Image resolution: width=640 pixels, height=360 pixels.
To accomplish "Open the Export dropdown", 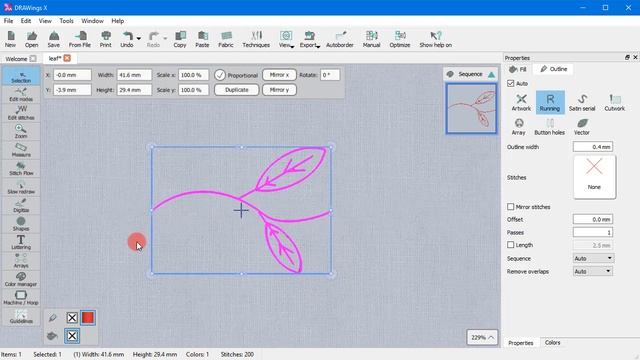I will click(309, 39).
